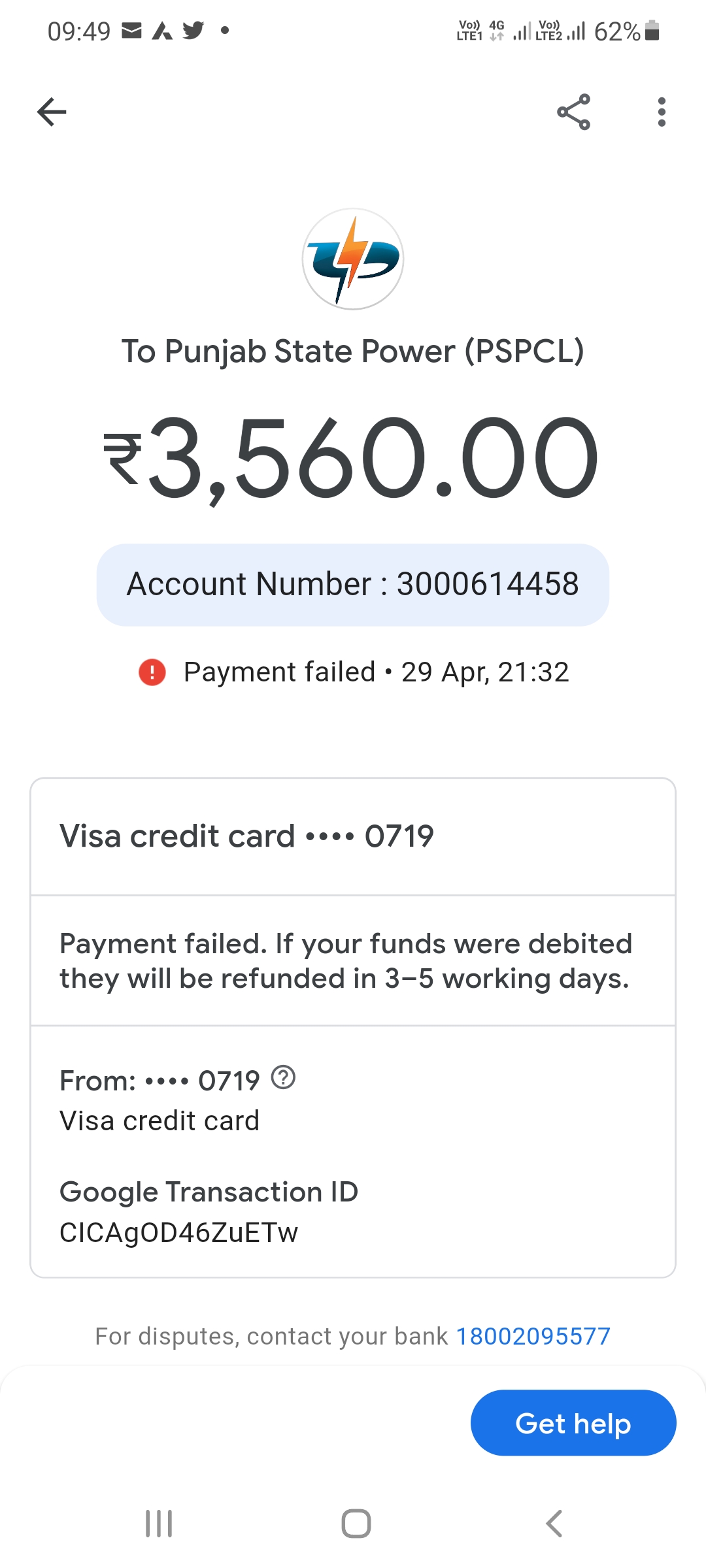Tap the mail notification icon in status bar
706x1568 pixels.
[132, 30]
